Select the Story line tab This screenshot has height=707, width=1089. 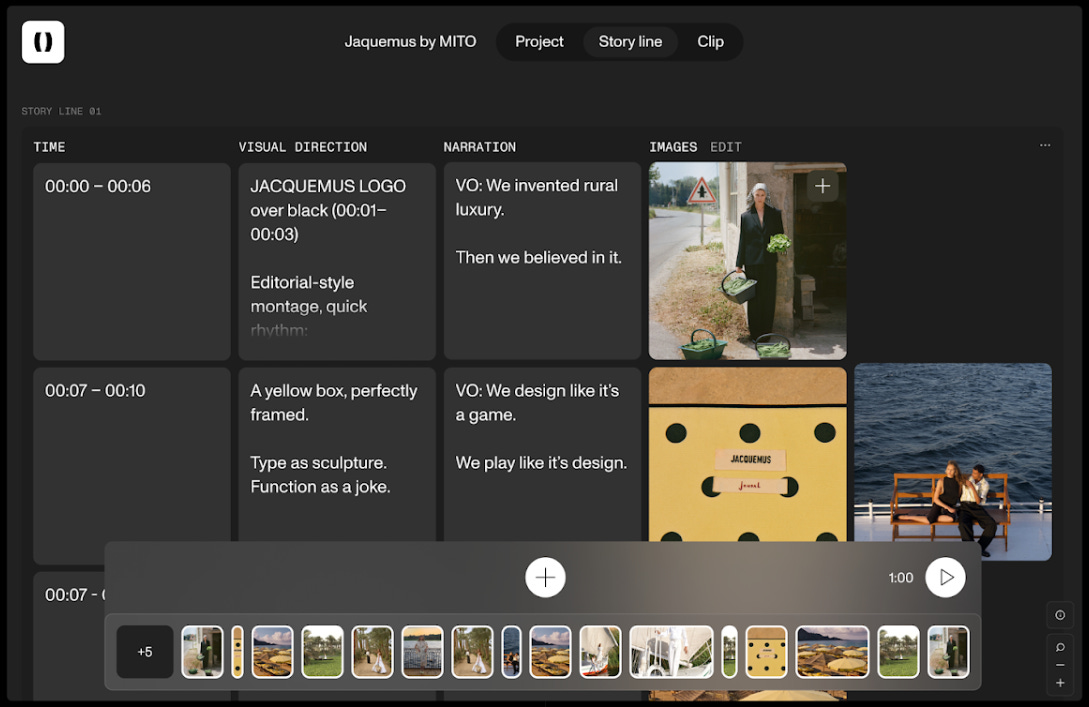click(x=630, y=42)
